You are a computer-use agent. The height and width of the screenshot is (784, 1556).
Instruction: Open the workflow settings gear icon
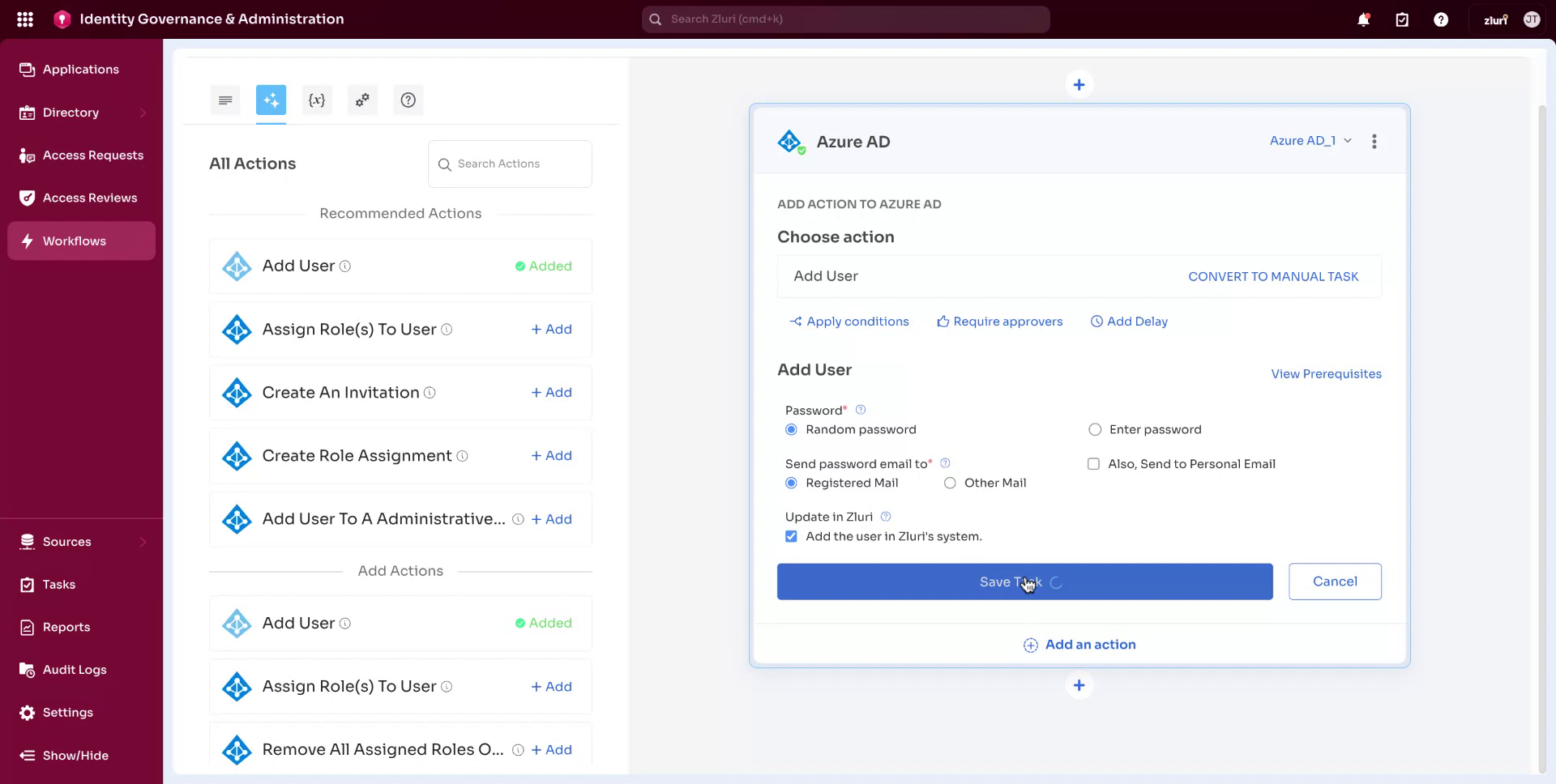[x=362, y=100]
